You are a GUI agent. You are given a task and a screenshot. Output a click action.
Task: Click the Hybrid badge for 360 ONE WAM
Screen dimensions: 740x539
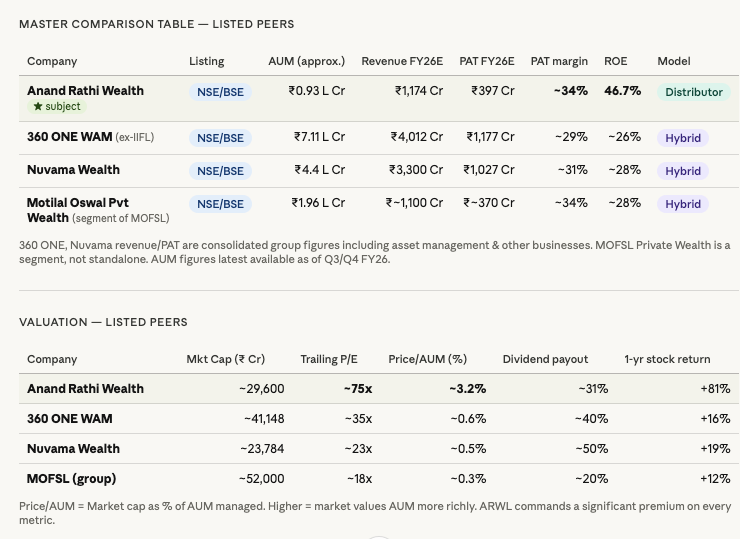(683, 138)
